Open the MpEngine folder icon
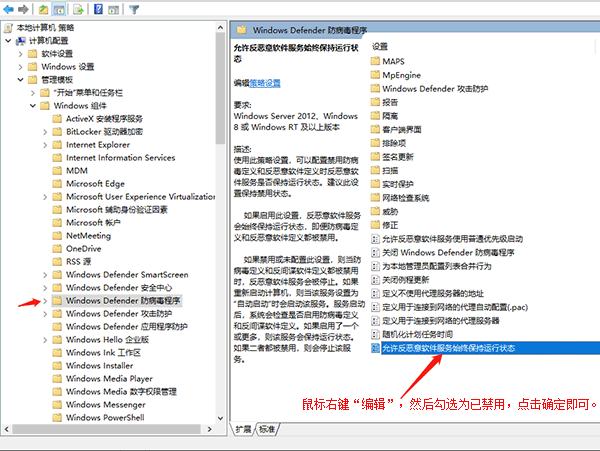 (375, 75)
